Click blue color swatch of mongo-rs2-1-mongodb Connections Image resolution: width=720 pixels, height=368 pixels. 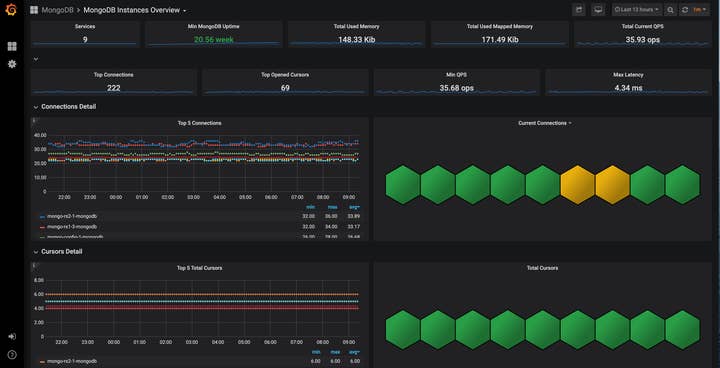pyautogui.click(x=43, y=216)
